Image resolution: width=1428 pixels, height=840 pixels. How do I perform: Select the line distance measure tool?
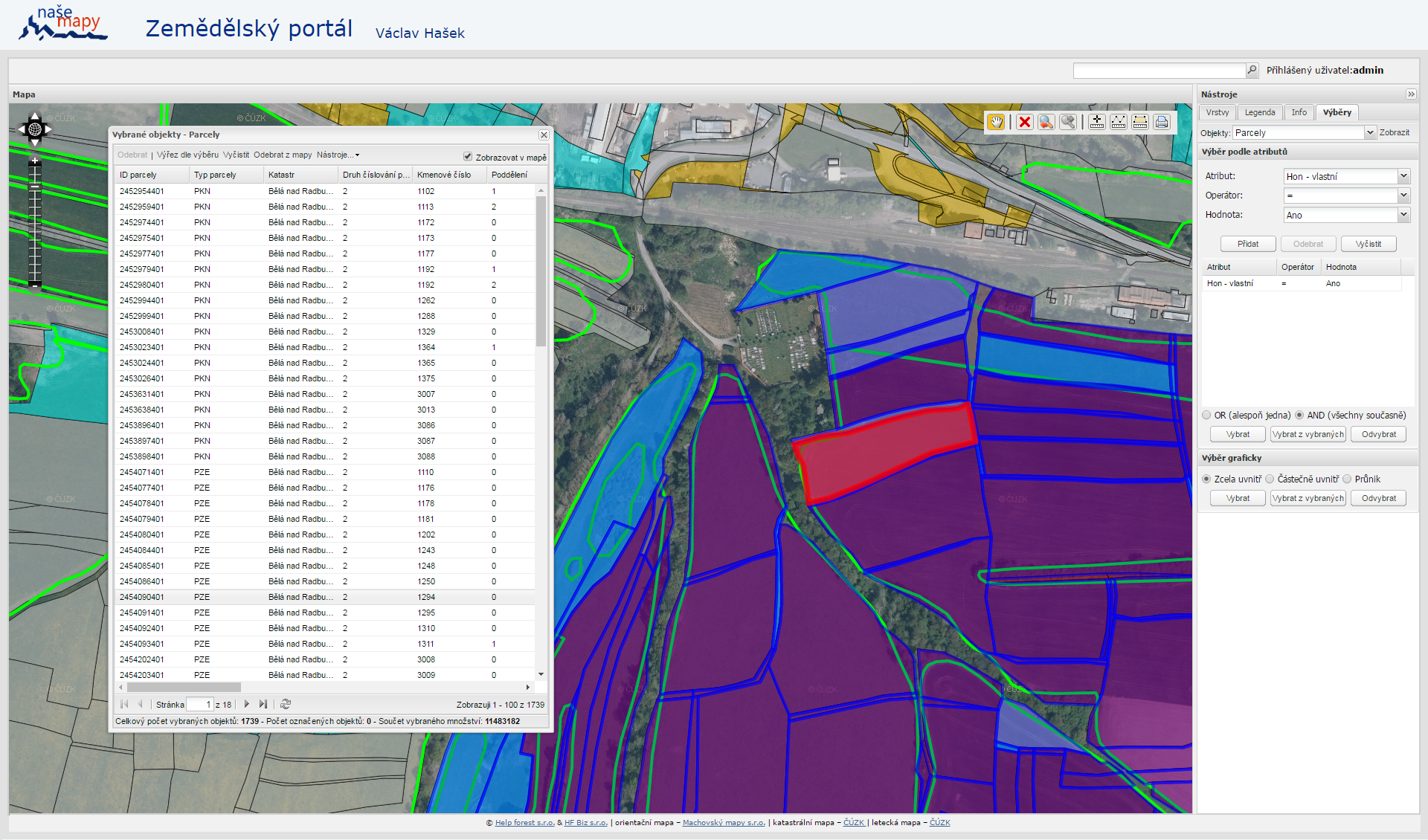[x=1118, y=122]
